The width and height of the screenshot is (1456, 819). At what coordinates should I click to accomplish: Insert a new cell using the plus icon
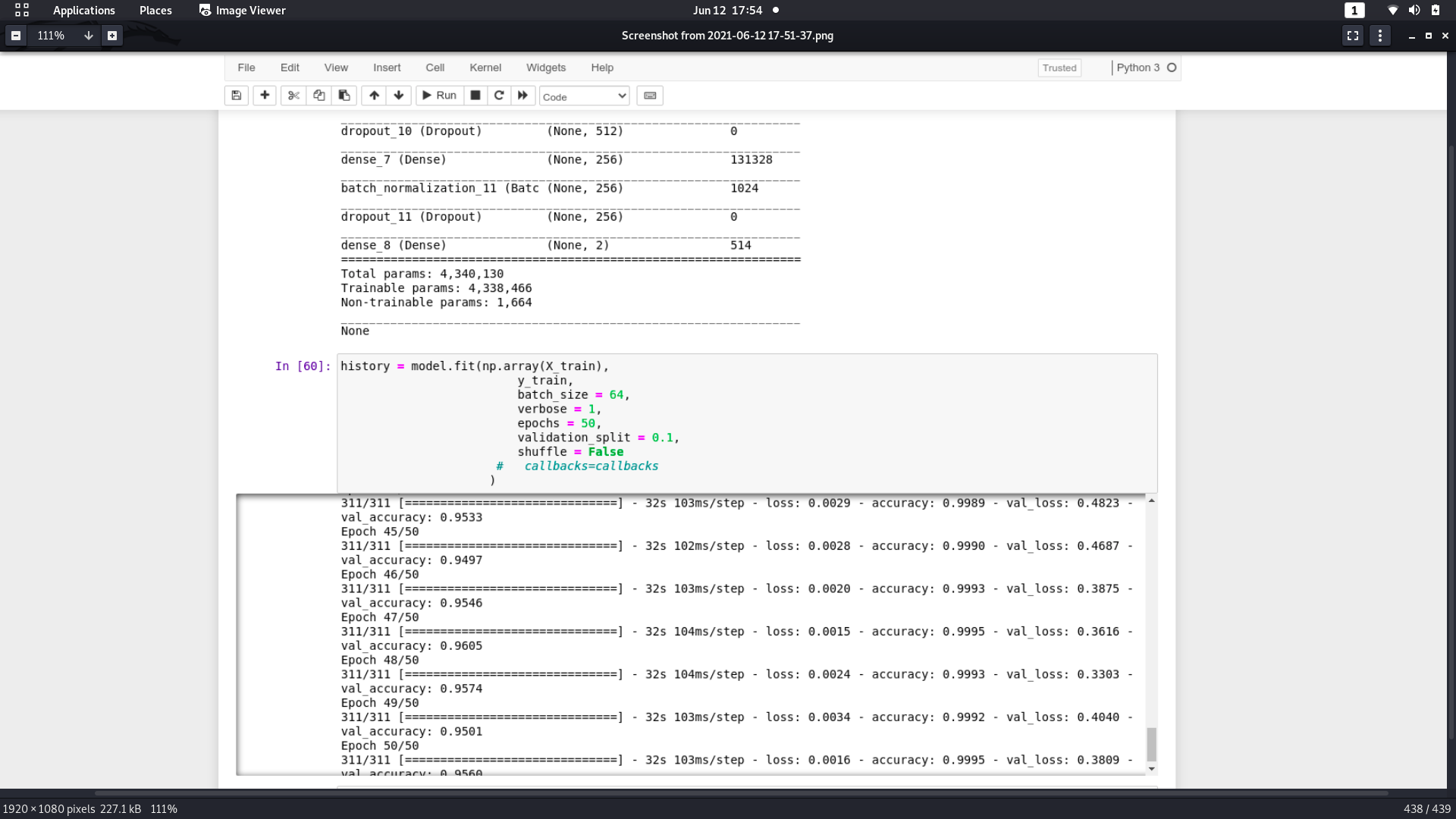tap(265, 96)
